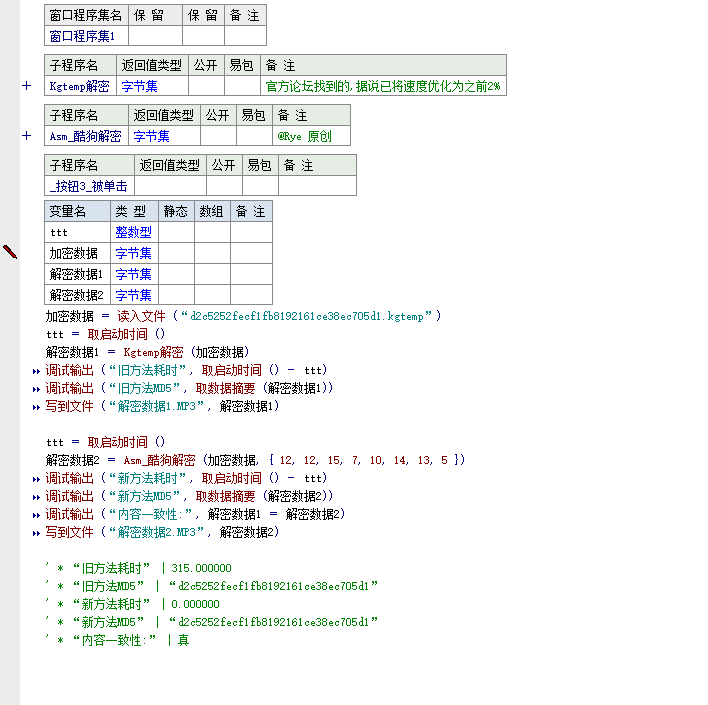Click 数组 cell for variable ttt
Image resolution: width=708 pixels, height=705 pixels.
click(212, 232)
